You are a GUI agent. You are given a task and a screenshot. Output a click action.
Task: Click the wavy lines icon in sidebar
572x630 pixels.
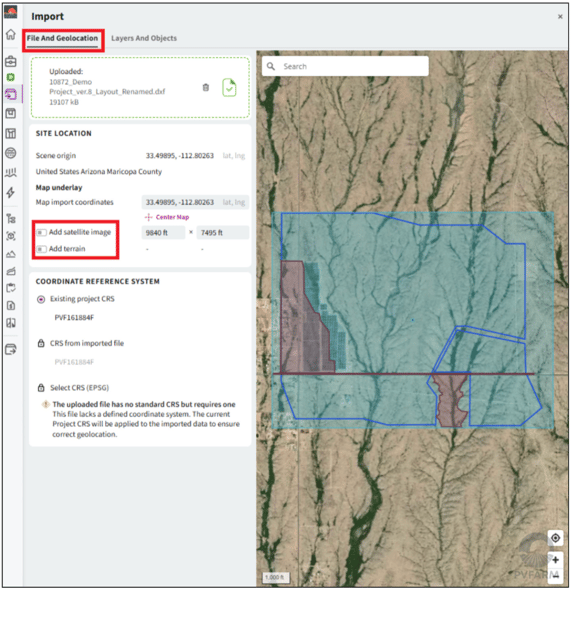pyautogui.click(x=11, y=173)
